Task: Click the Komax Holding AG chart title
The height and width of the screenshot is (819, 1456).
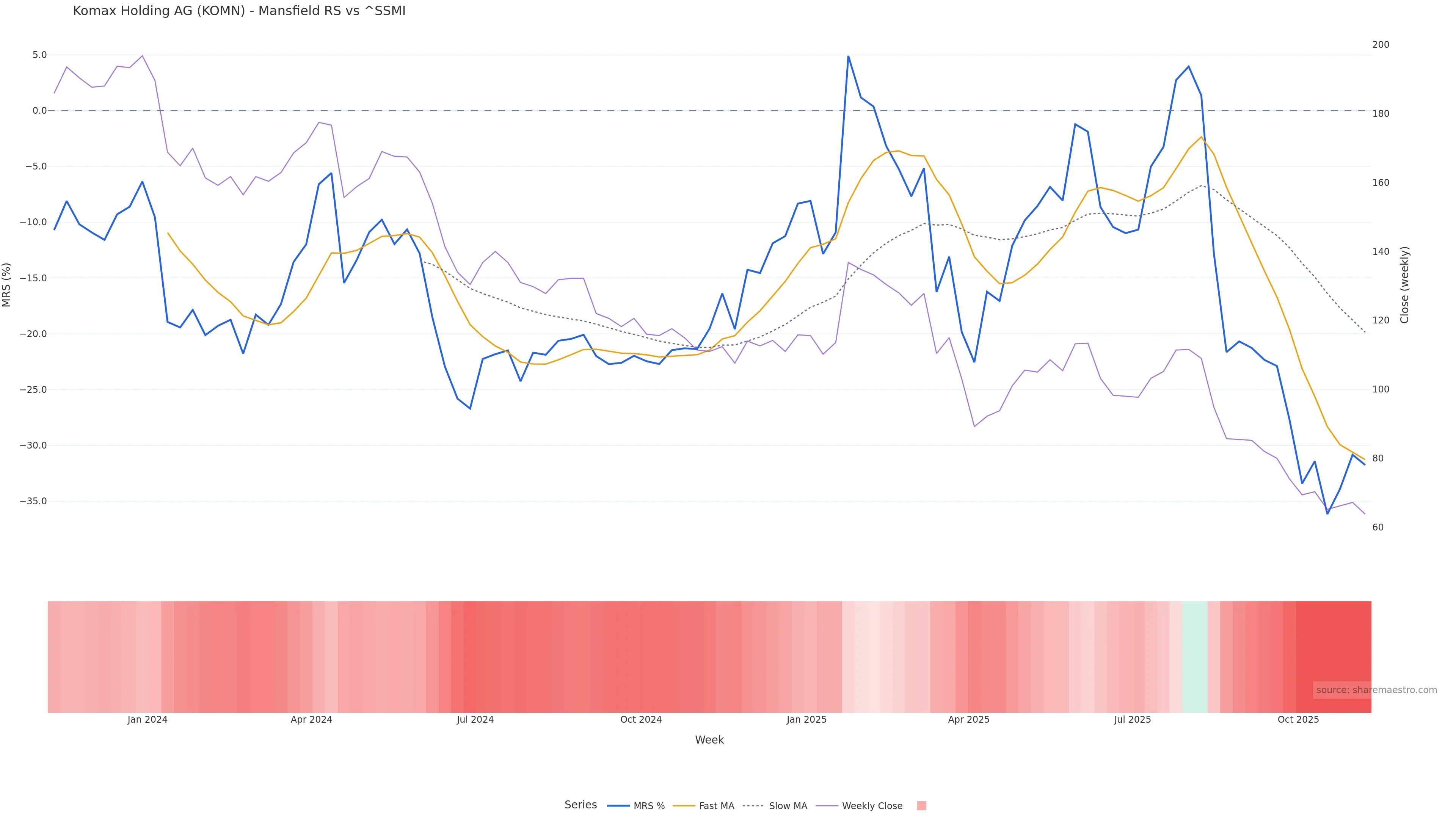Action: (x=239, y=11)
